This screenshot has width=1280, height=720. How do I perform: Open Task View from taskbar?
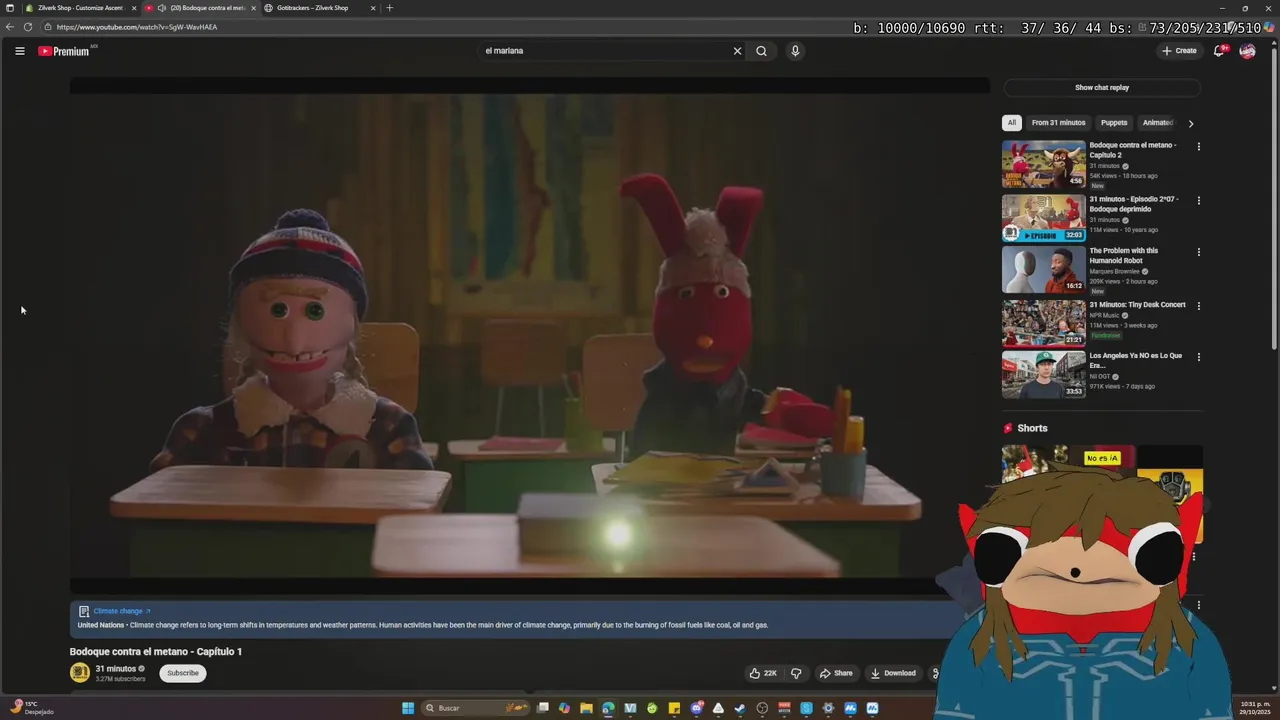542,708
